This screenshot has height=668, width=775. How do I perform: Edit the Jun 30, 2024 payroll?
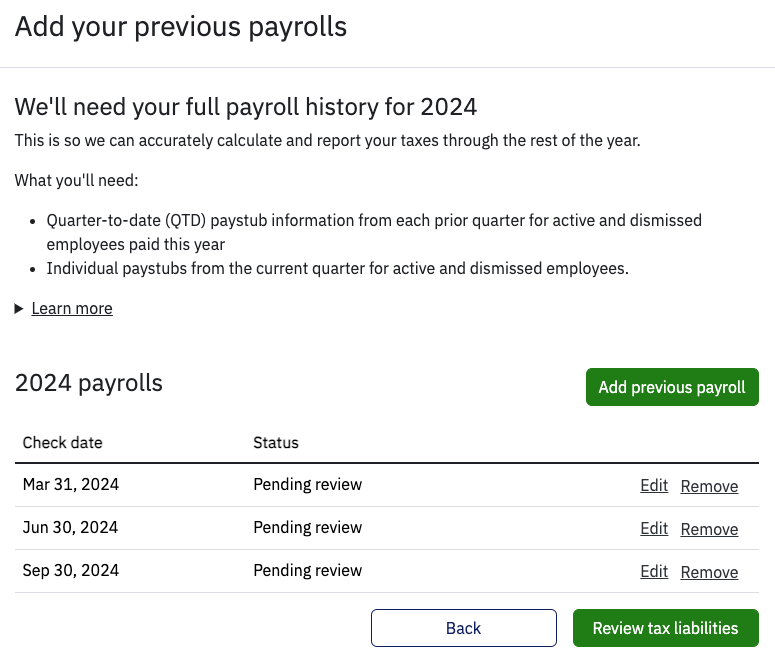coord(653,529)
